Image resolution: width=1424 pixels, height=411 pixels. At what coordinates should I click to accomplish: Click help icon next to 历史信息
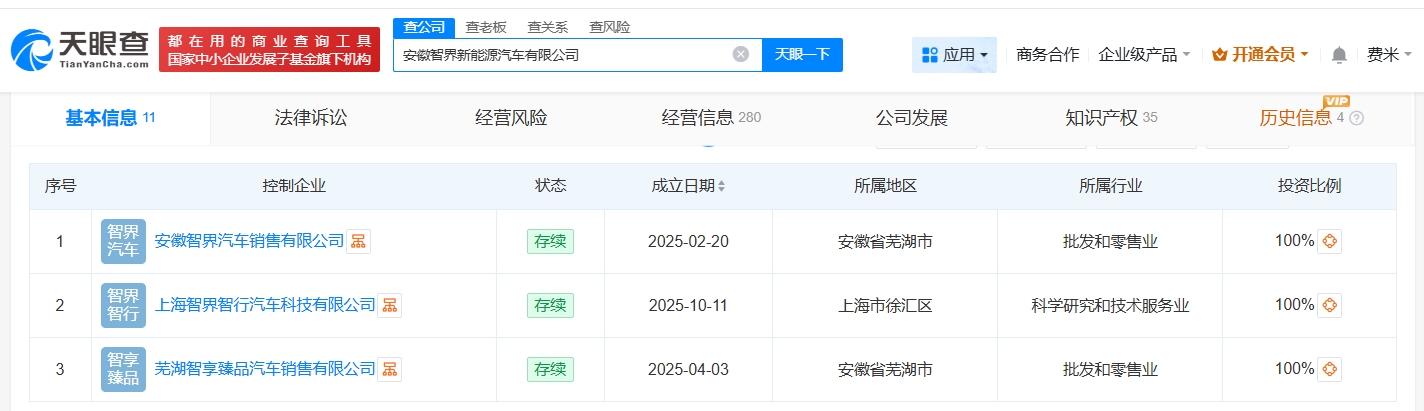point(1356,118)
